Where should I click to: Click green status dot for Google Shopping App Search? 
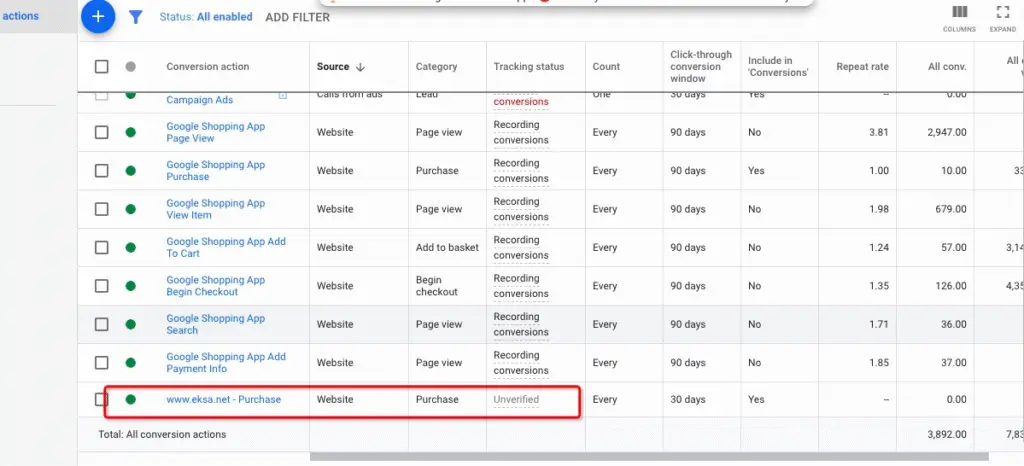click(130, 324)
